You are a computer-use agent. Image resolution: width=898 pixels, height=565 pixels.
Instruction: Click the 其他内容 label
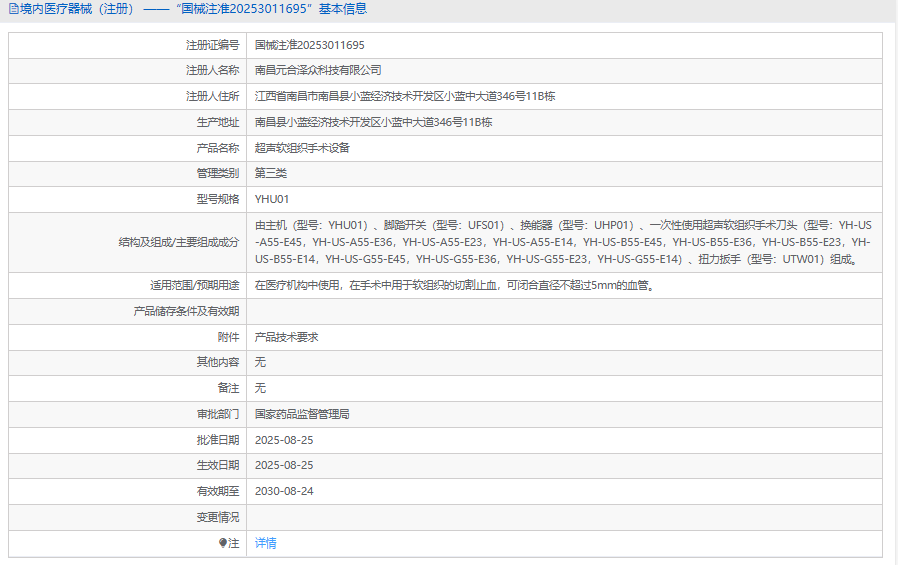click(x=218, y=362)
